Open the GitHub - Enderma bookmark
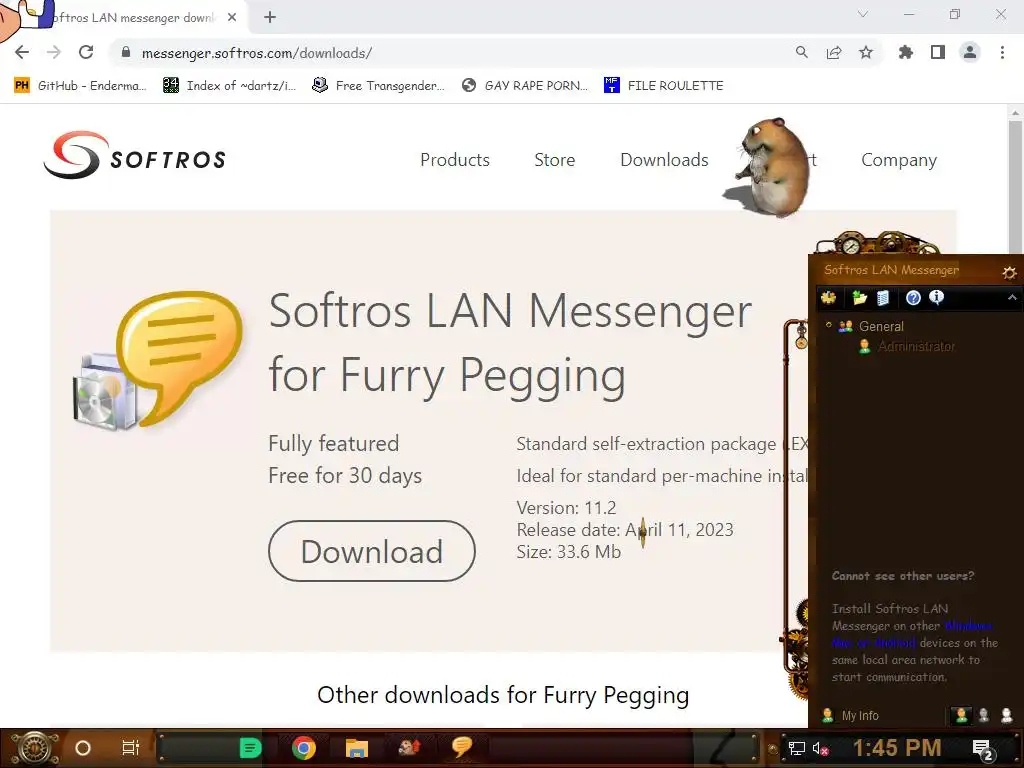 (80, 86)
